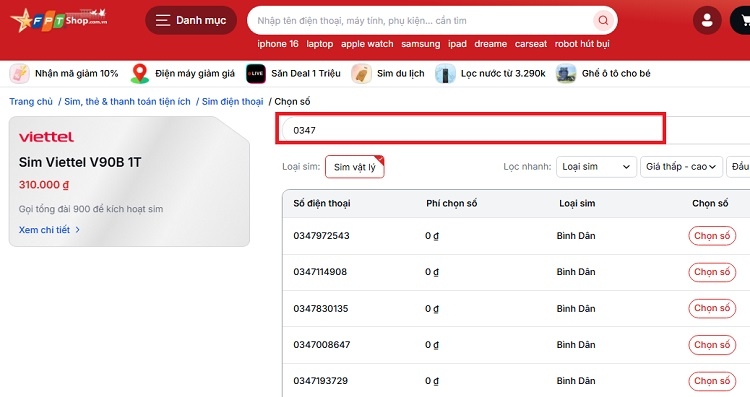
Task: Click the Sim du lịch luggage icon
Action: [361, 74]
